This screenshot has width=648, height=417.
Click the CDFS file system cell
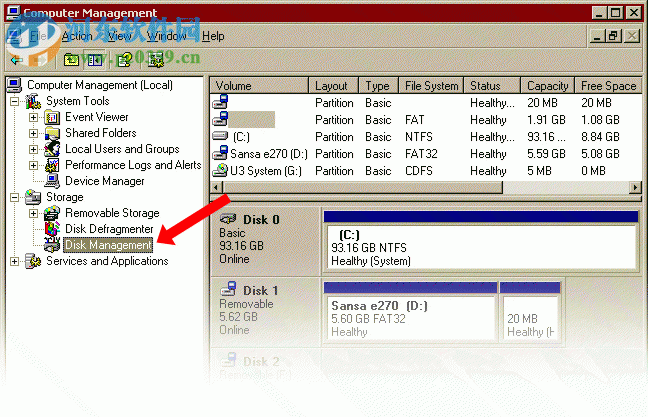(418, 171)
